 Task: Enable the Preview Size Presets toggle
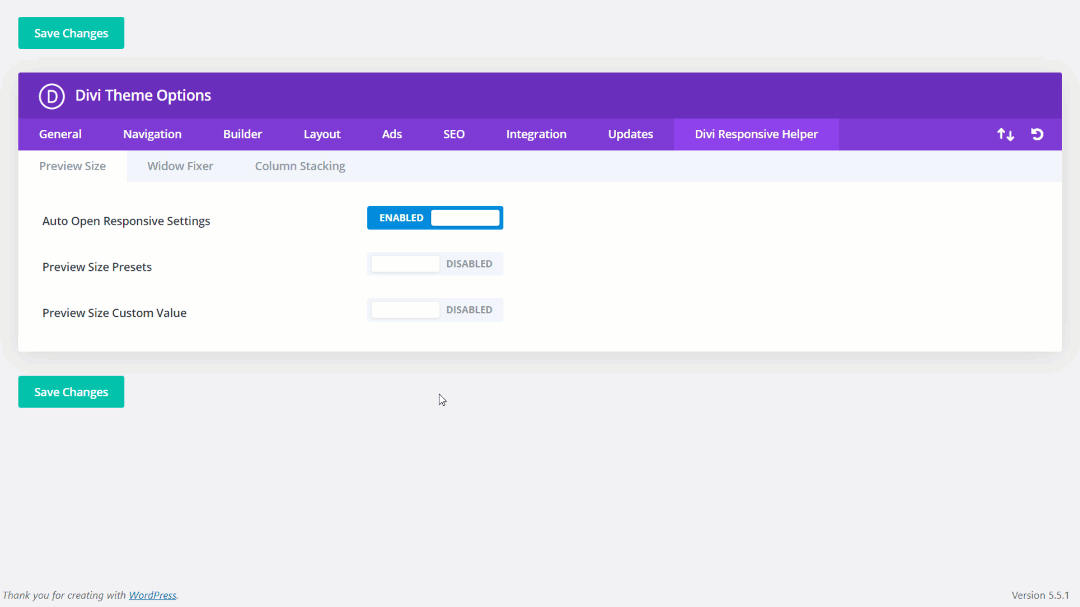[435, 264]
